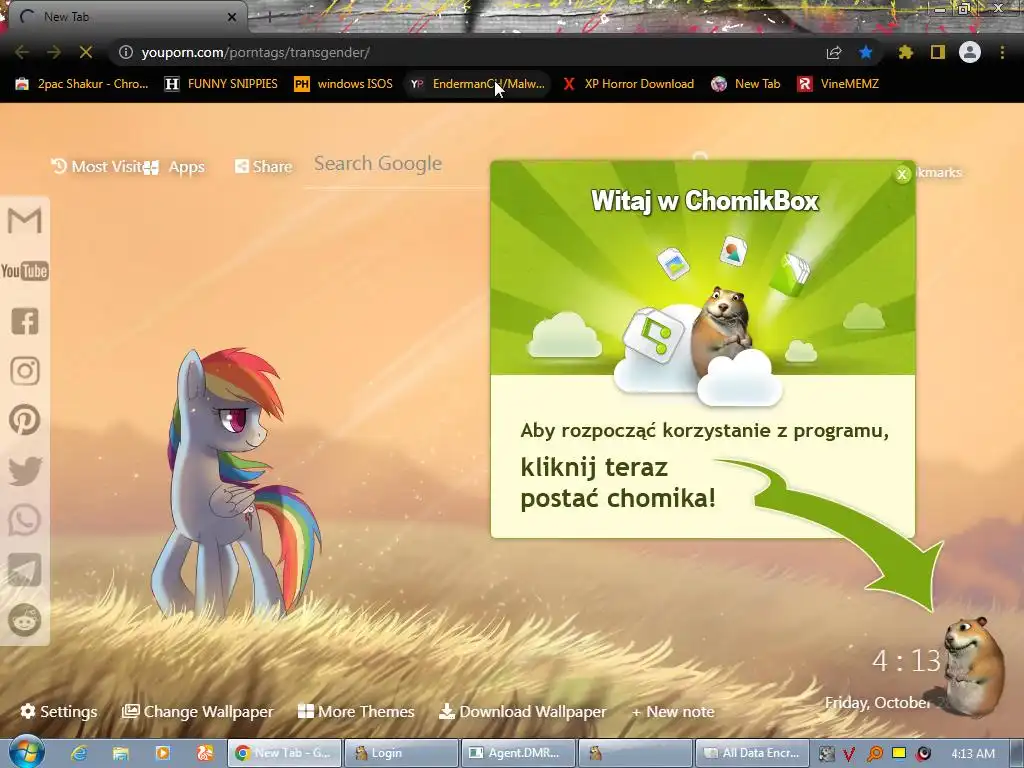Click the bookmark star icon
The image size is (1024, 768).
pyautogui.click(x=866, y=52)
